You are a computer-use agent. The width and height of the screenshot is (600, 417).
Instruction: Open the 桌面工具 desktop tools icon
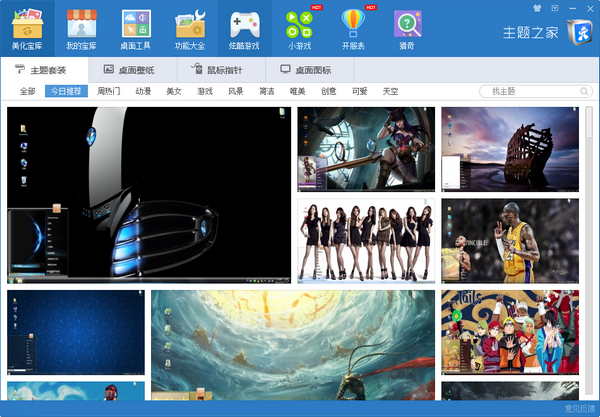pyautogui.click(x=136, y=24)
